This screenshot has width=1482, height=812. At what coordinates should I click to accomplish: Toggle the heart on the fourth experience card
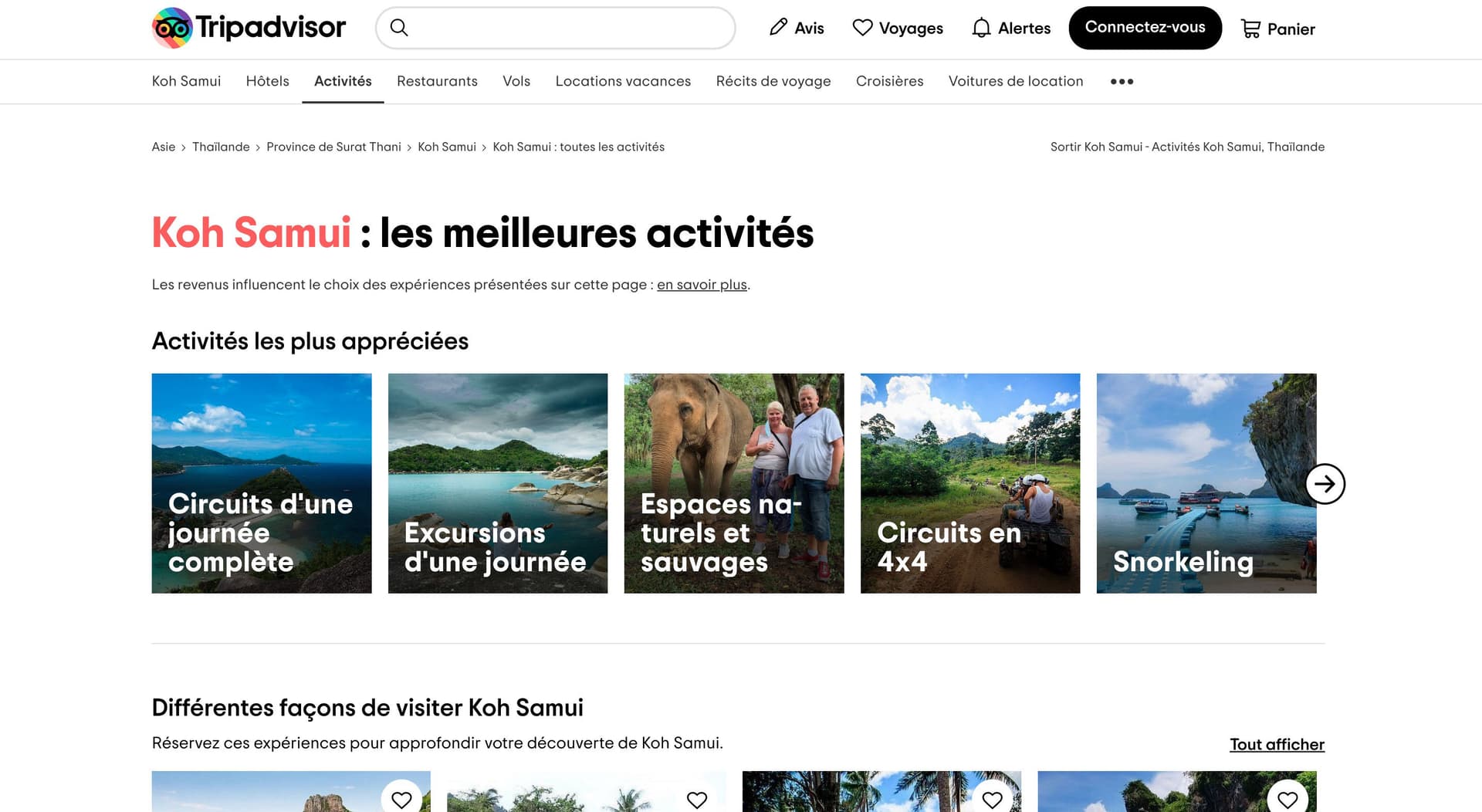pos(1287,800)
